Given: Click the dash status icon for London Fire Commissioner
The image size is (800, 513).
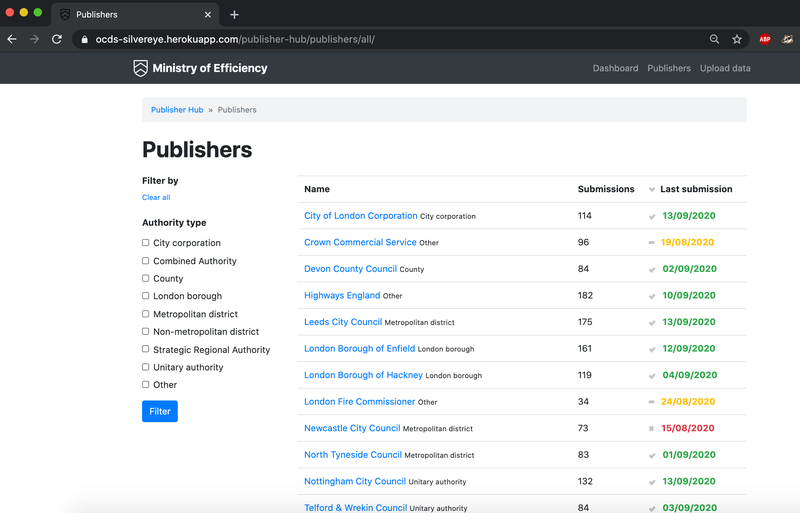Looking at the screenshot, I should tap(652, 402).
